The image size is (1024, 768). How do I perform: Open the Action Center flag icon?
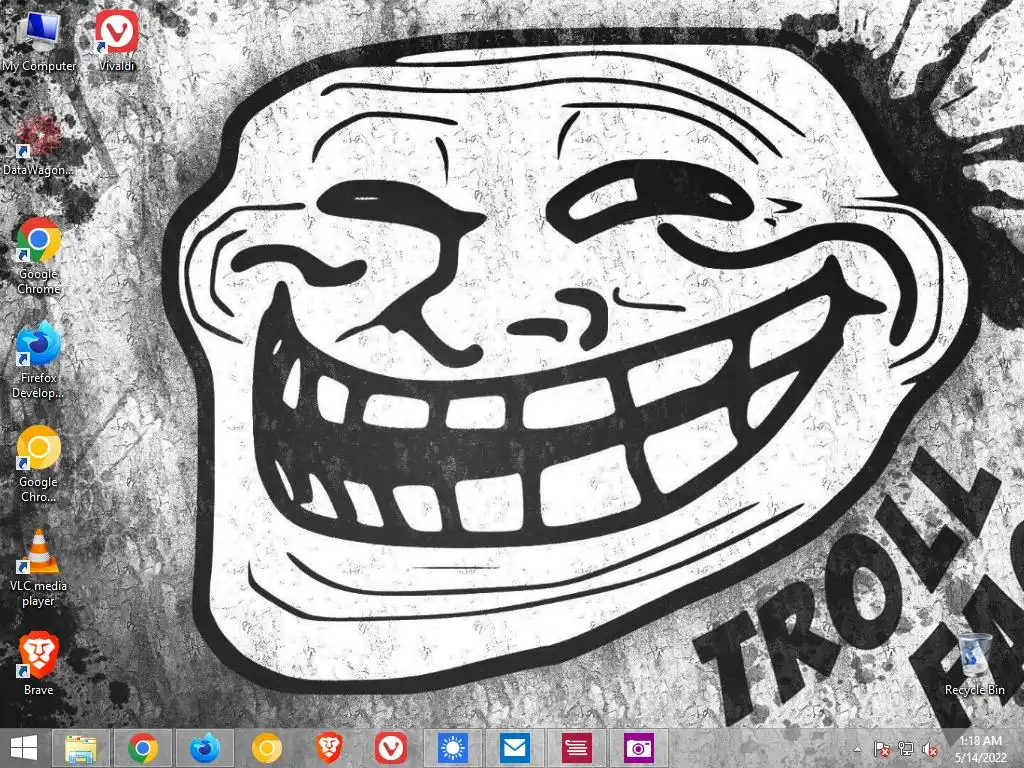click(x=882, y=749)
